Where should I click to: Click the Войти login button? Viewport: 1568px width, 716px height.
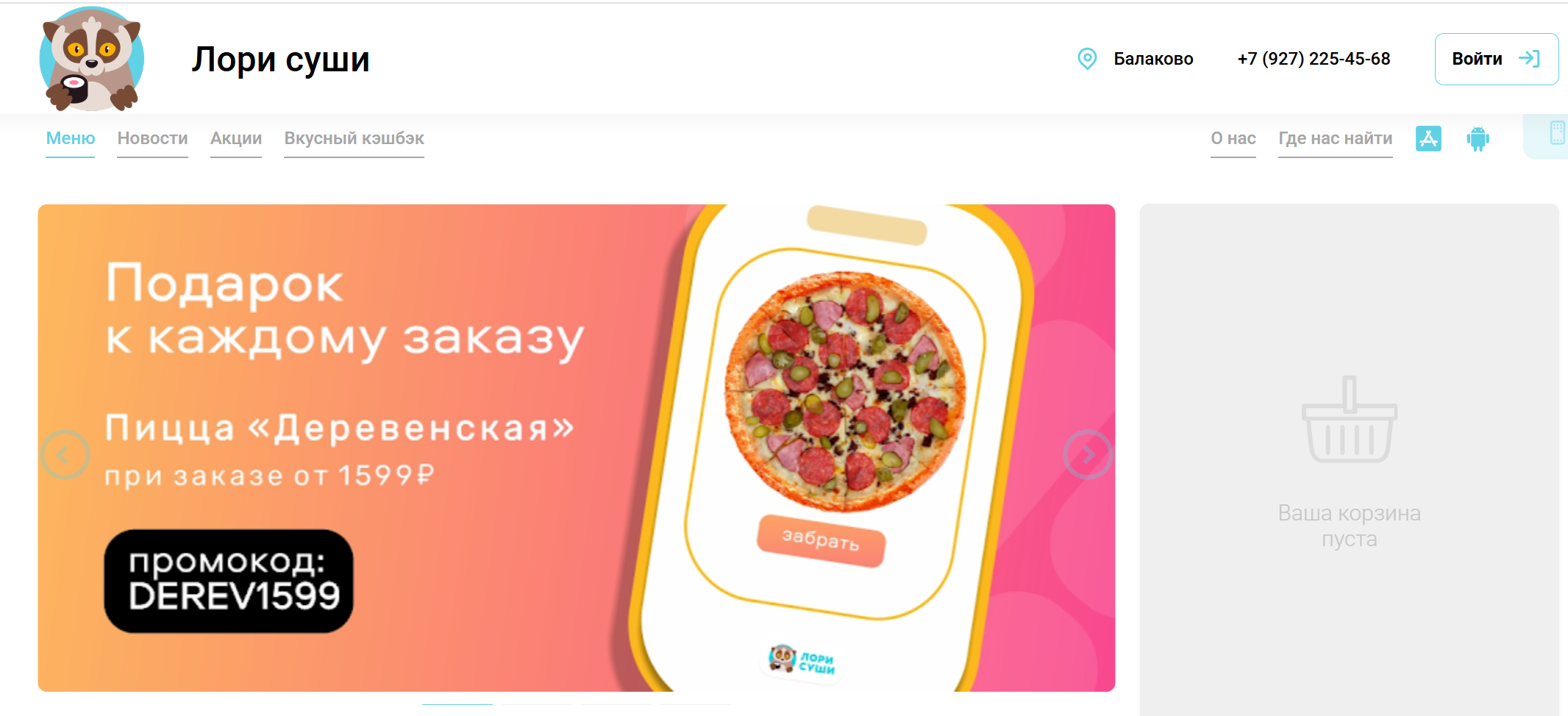[1496, 59]
